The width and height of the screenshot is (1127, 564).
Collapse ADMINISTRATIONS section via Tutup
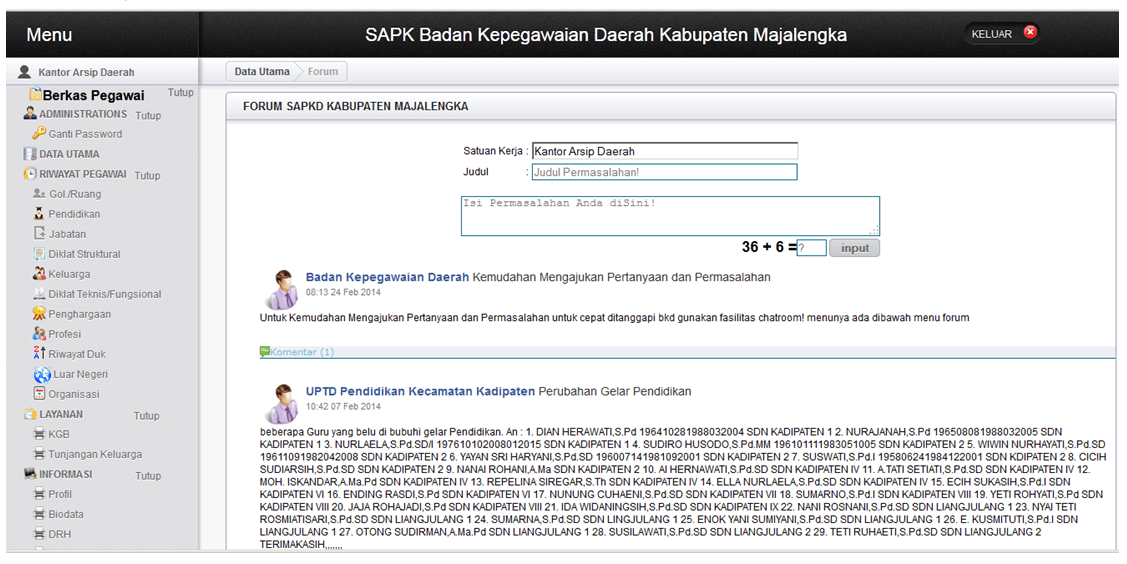coord(148,116)
